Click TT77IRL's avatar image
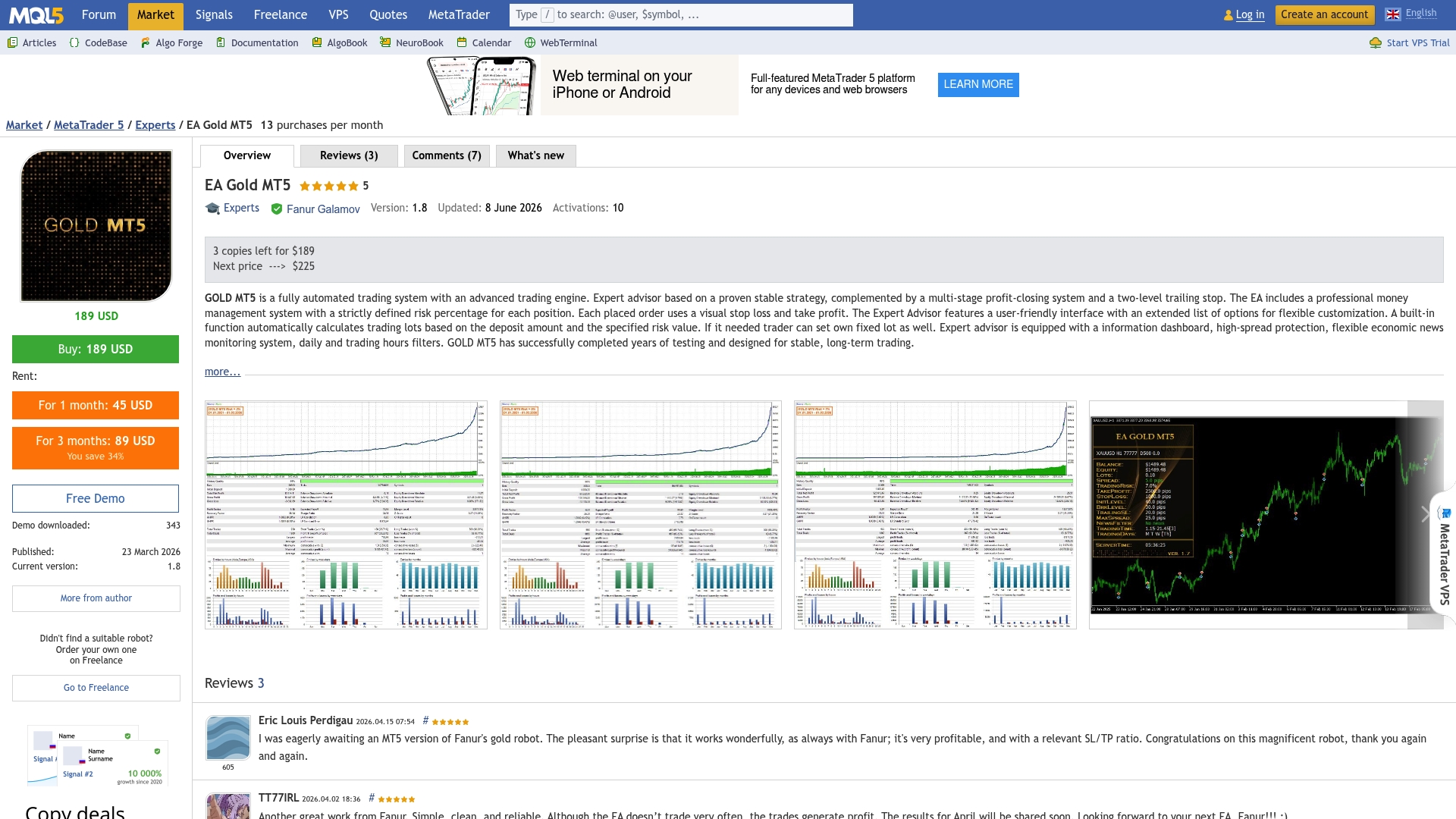 tap(228, 806)
